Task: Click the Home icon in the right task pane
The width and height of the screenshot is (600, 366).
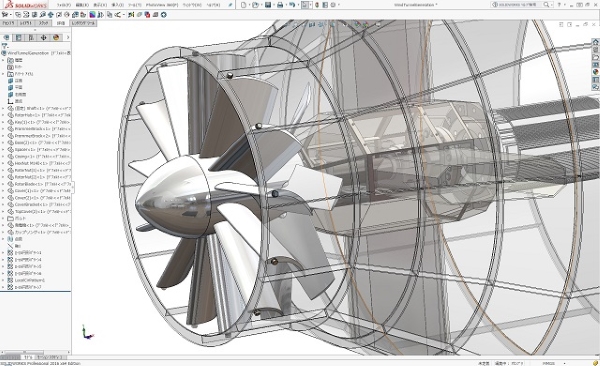Action: pyautogui.click(x=595, y=42)
